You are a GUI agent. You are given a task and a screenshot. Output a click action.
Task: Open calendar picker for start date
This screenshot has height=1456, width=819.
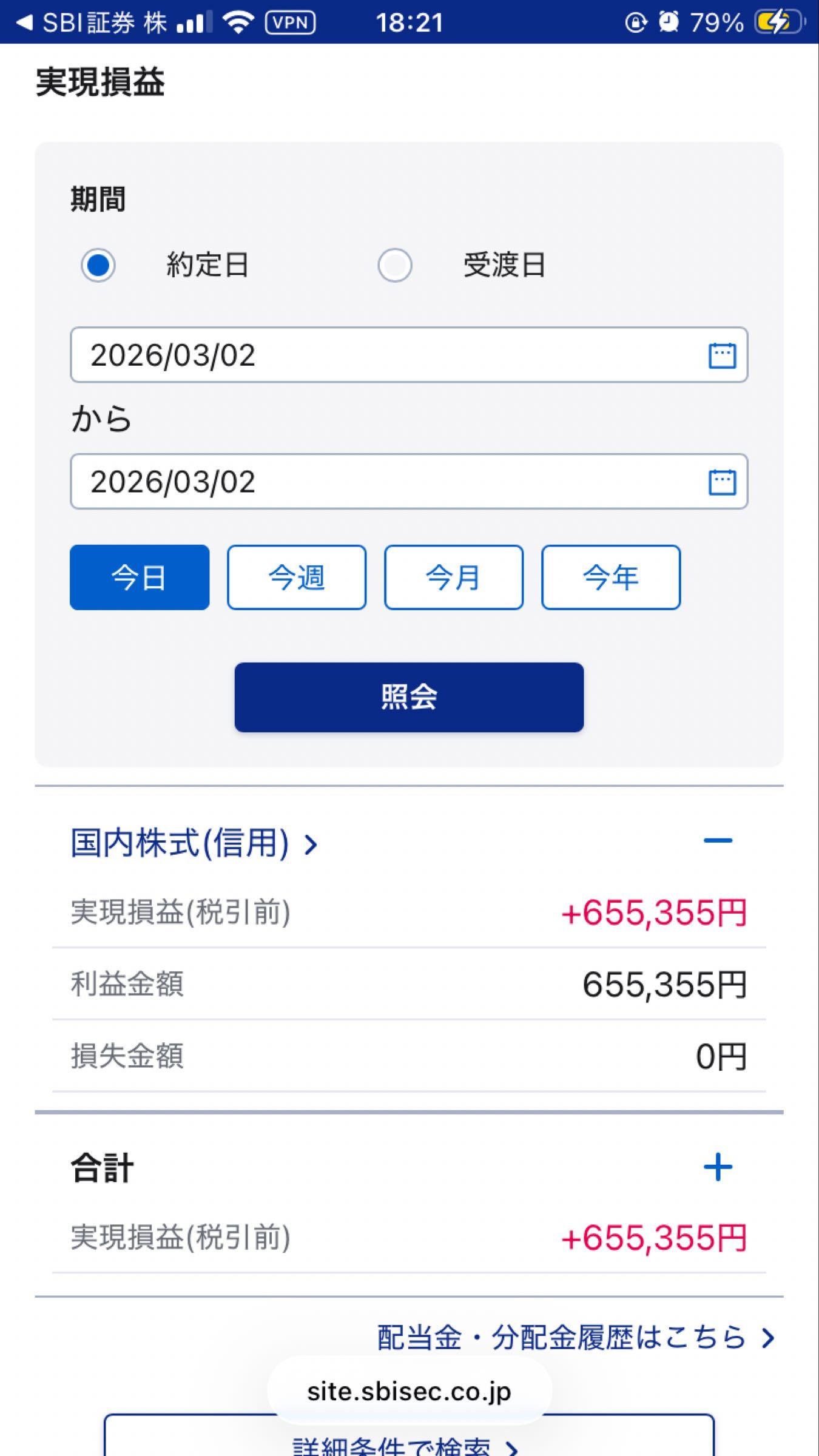pyautogui.click(x=722, y=356)
